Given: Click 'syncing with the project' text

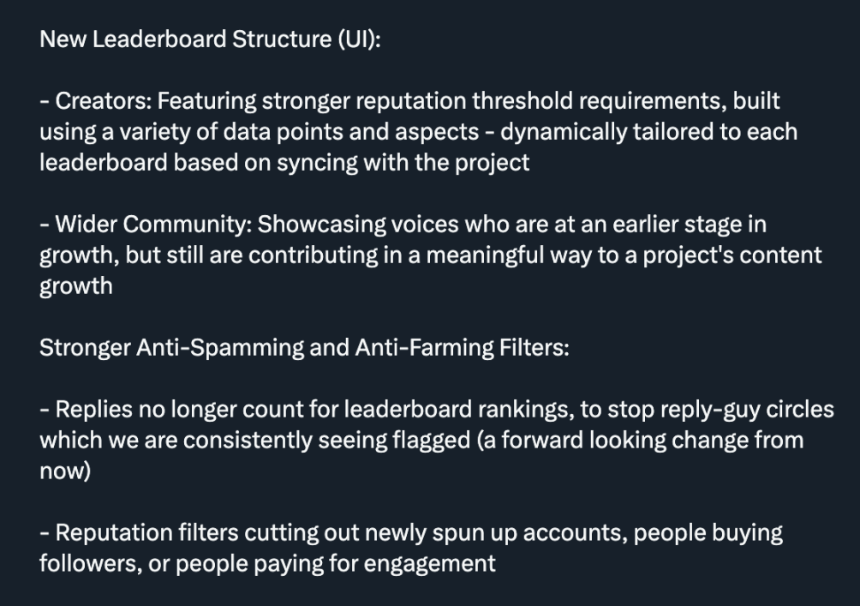Looking at the screenshot, I should click(403, 163).
